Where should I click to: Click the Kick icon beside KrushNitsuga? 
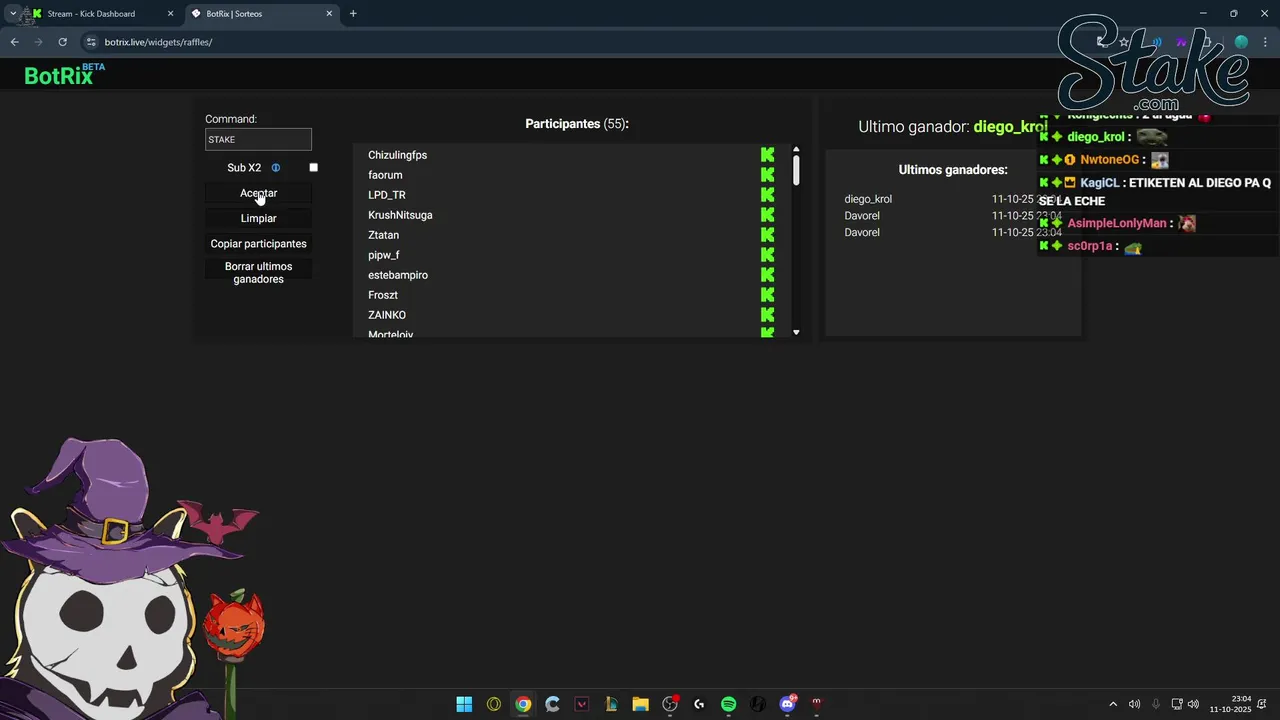(x=767, y=215)
